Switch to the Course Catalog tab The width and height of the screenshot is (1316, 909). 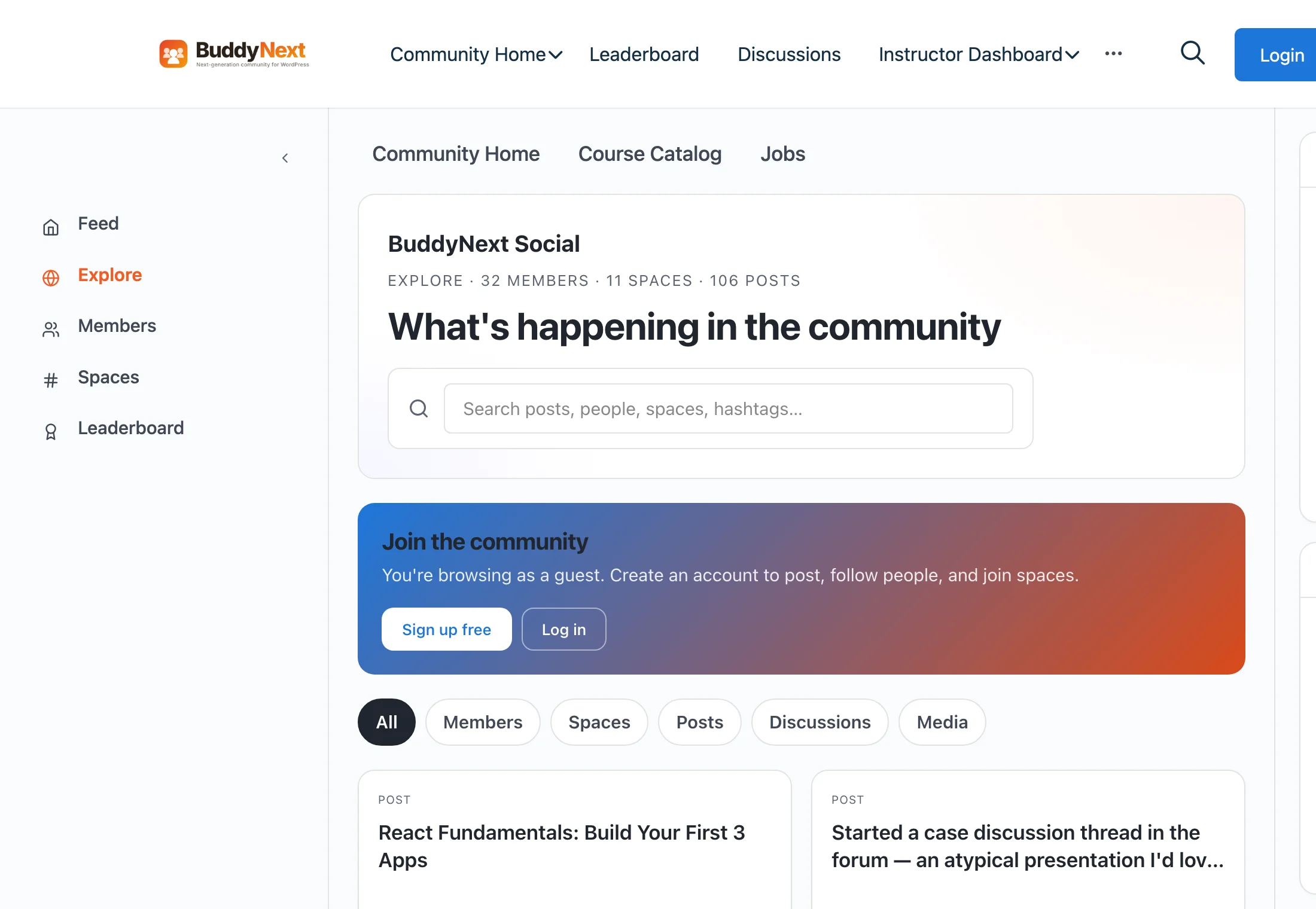click(650, 154)
